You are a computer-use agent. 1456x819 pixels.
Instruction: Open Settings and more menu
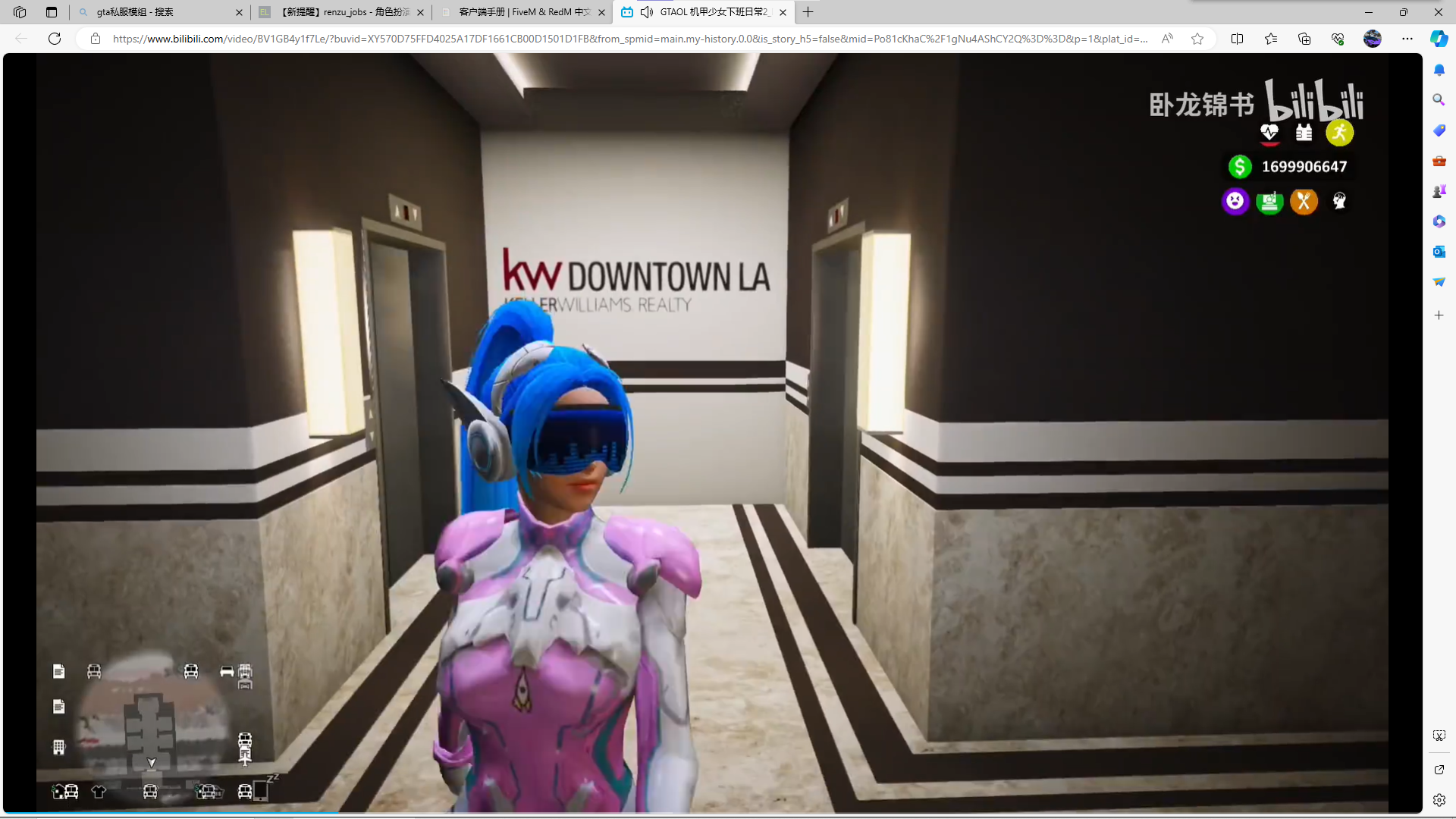pos(1407,39)
